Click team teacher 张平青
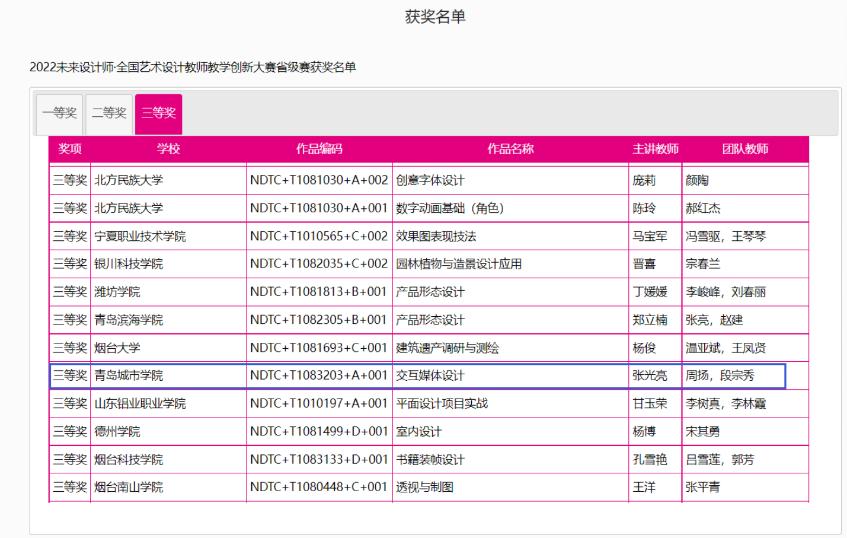This screenshot has width=847, height=538. tap(703, 487)
